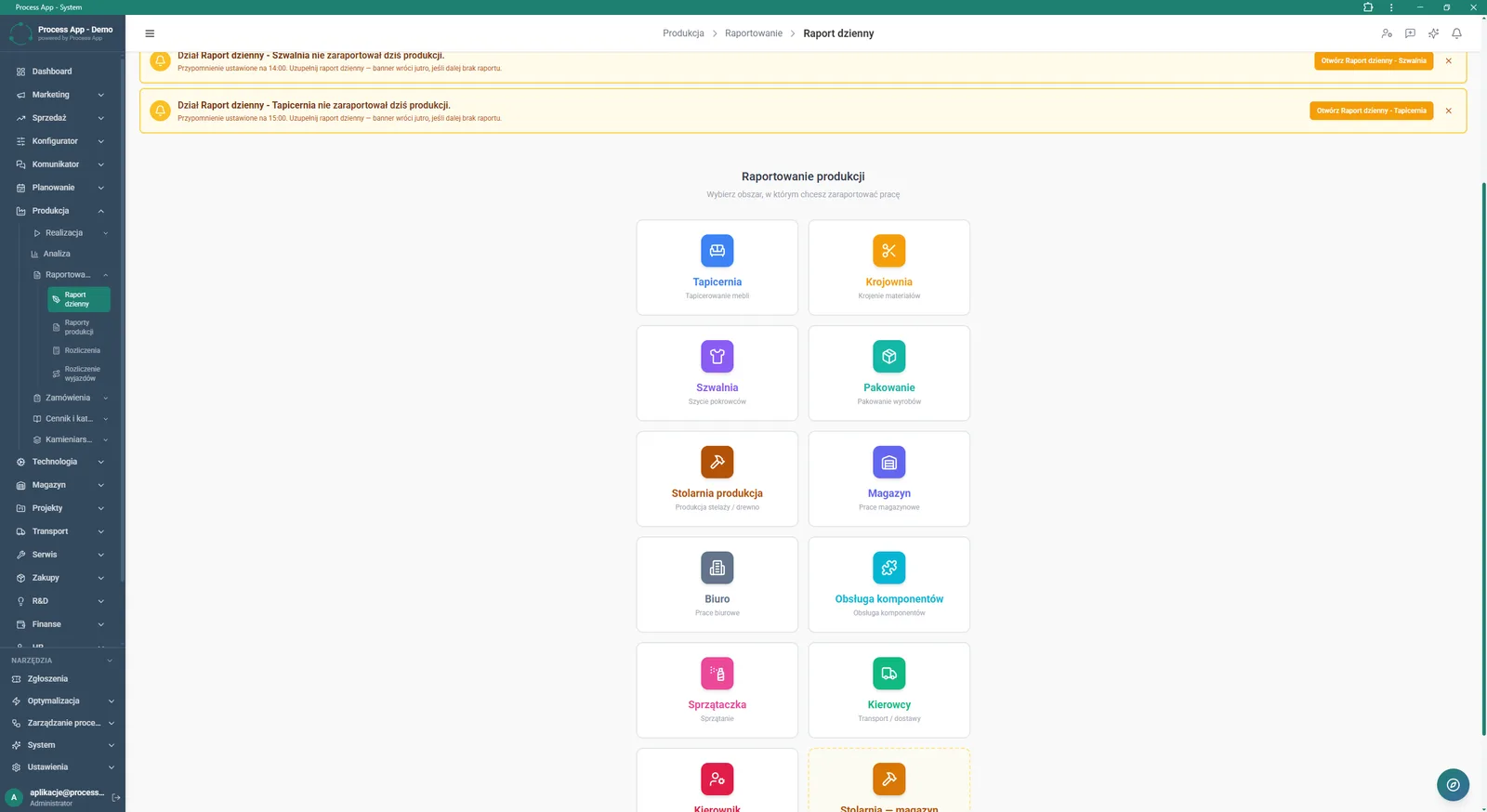
Task: Open the title bar three-dot menu
Action: tap(1391, 7)
